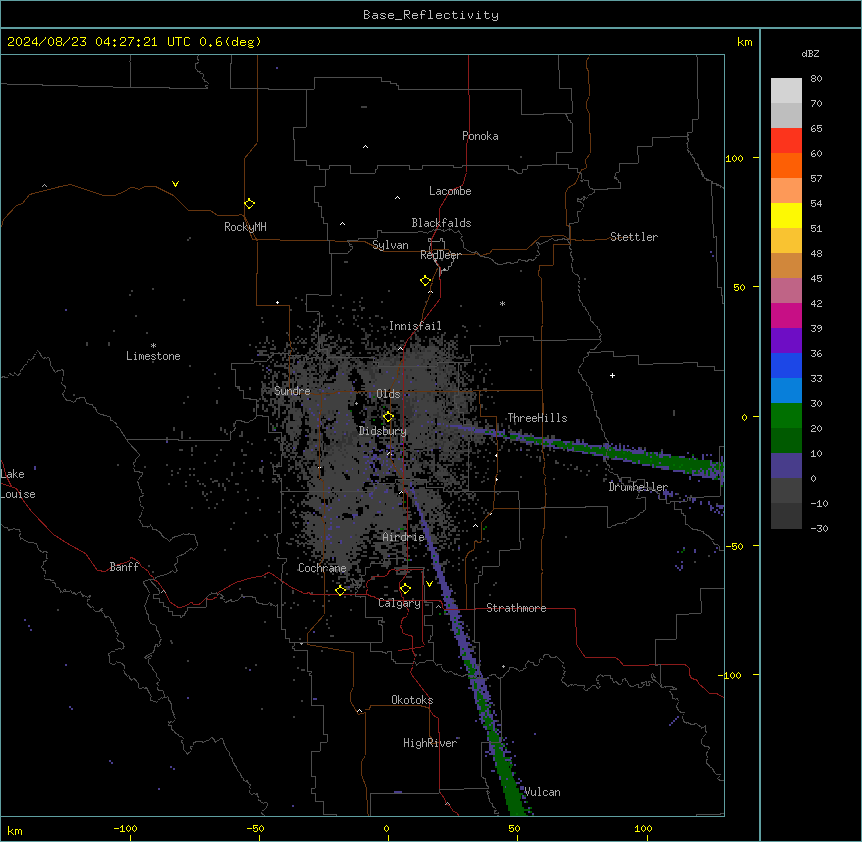Click the Calgary city label

tap(399, 603)
